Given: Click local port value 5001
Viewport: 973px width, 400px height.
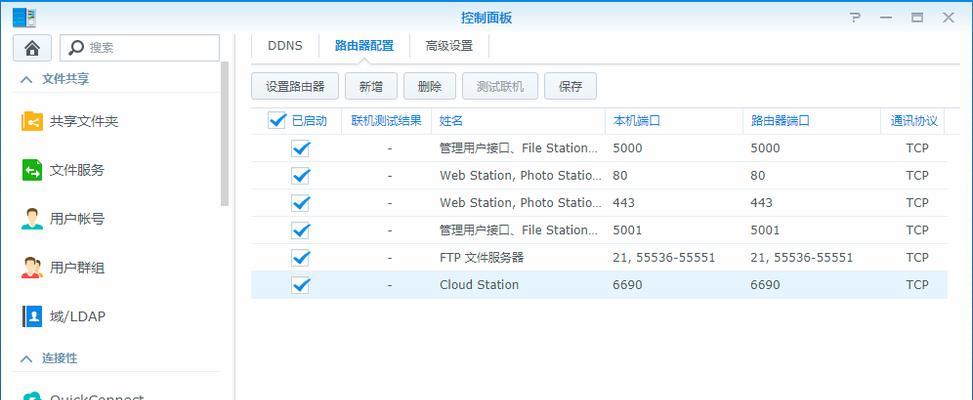Looking at the screenshot, I should pyautogui.click(x=627, y=230).
